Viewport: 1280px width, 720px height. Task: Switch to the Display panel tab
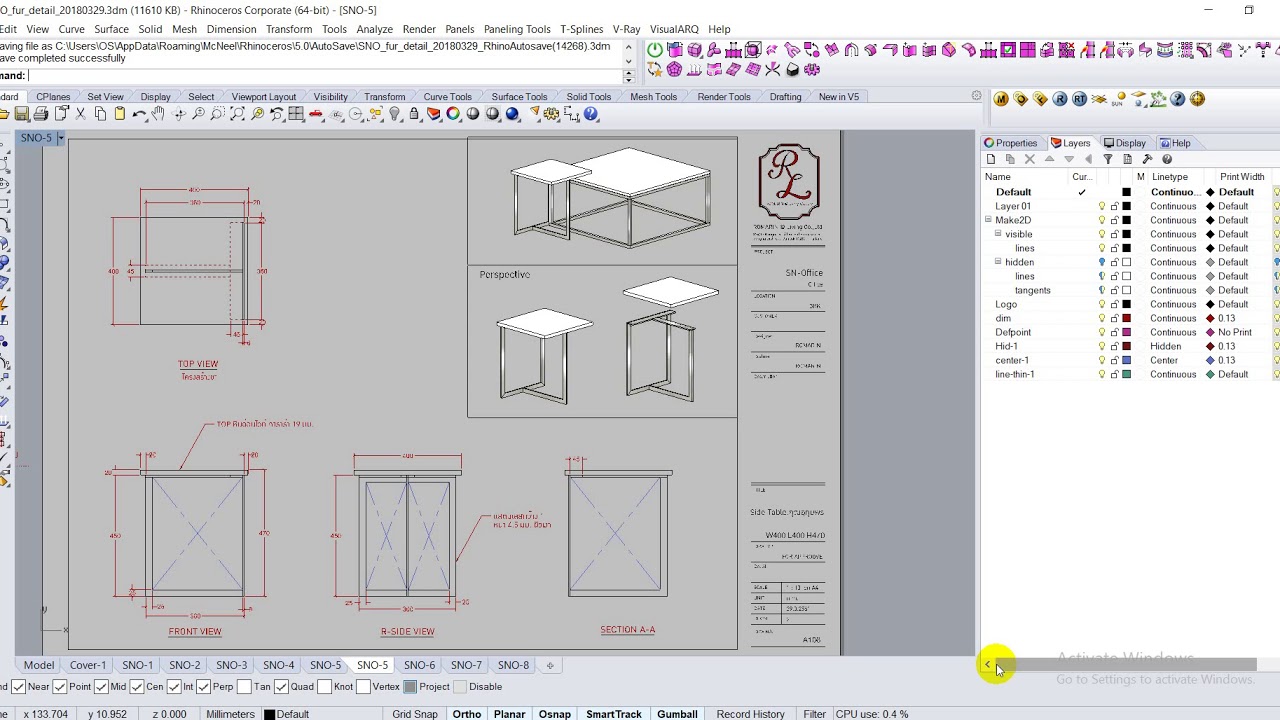pos(1125,143)
